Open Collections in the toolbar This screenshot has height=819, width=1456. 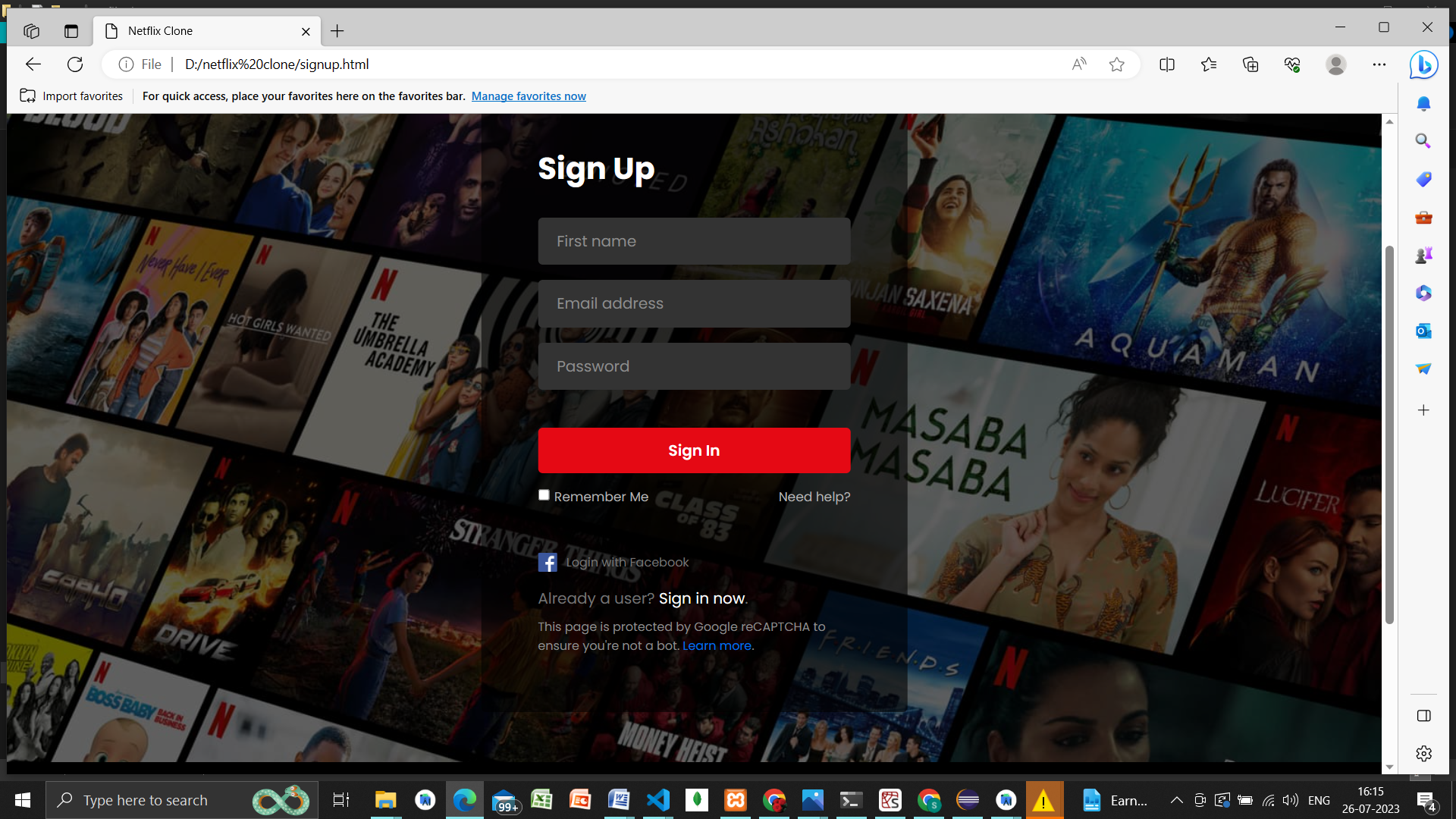(x=1250, y=64)
